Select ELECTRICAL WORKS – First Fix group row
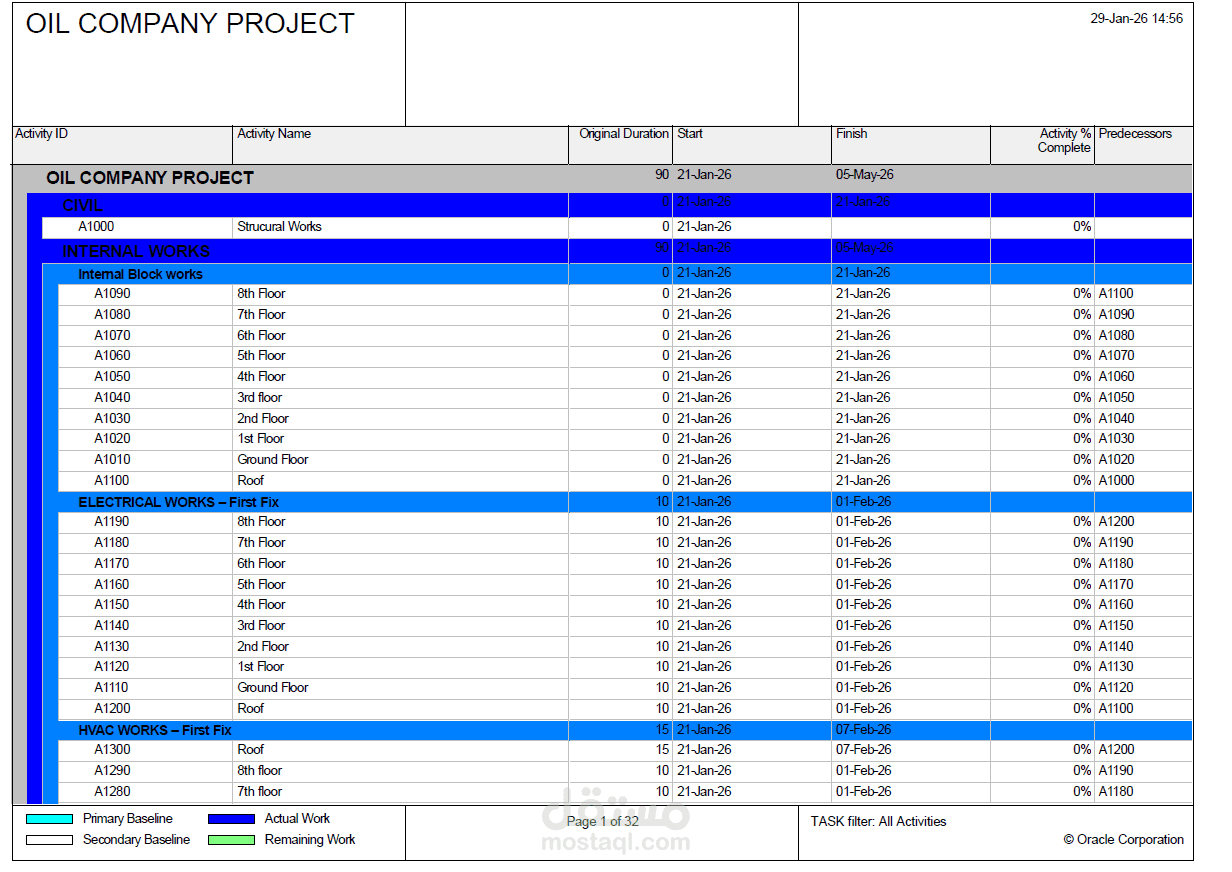The height and width of the screenshot is (872, 1232). (618, 502)
